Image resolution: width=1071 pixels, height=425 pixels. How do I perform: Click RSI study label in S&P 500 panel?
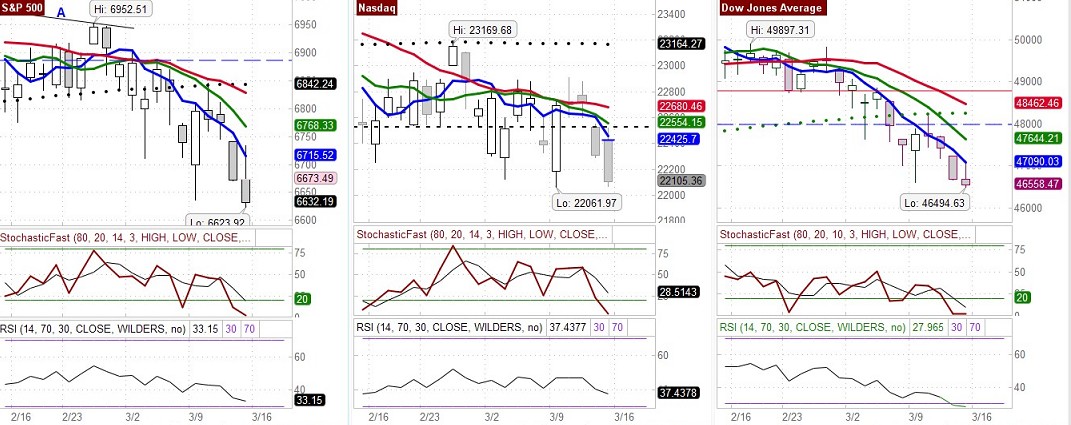(x=108, y=326)
